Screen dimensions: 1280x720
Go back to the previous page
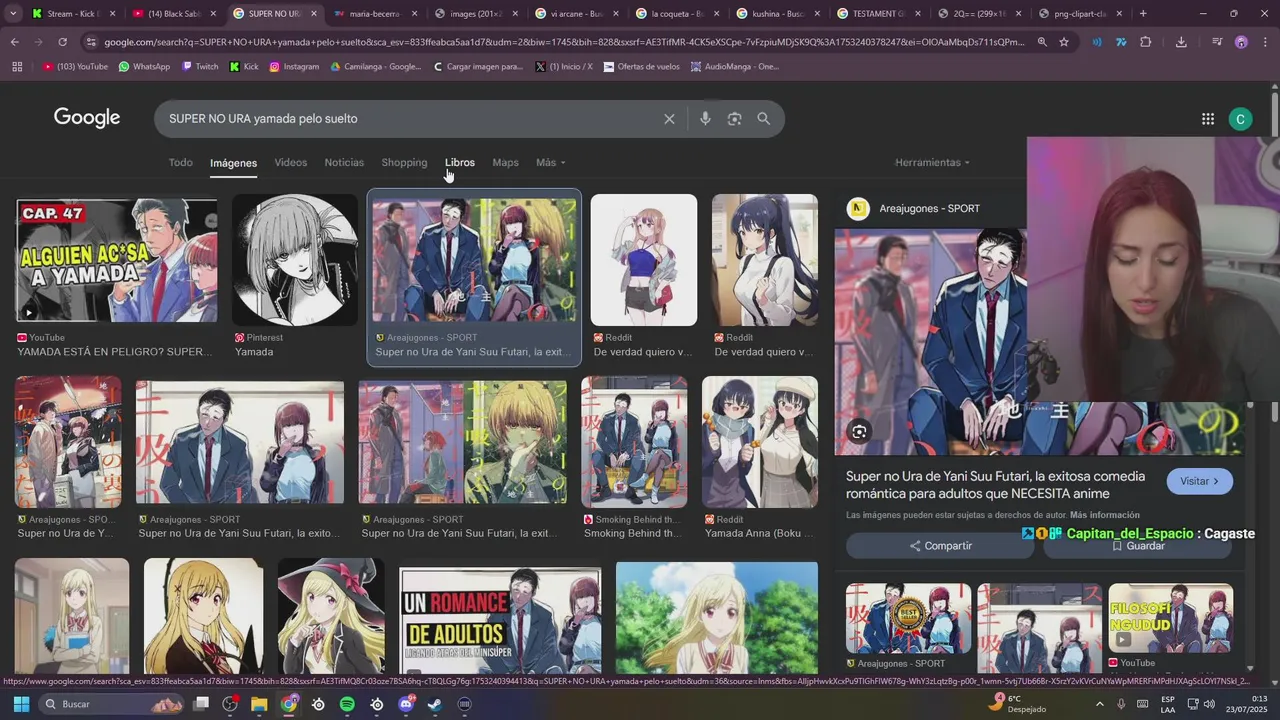[x=14, y=42]
